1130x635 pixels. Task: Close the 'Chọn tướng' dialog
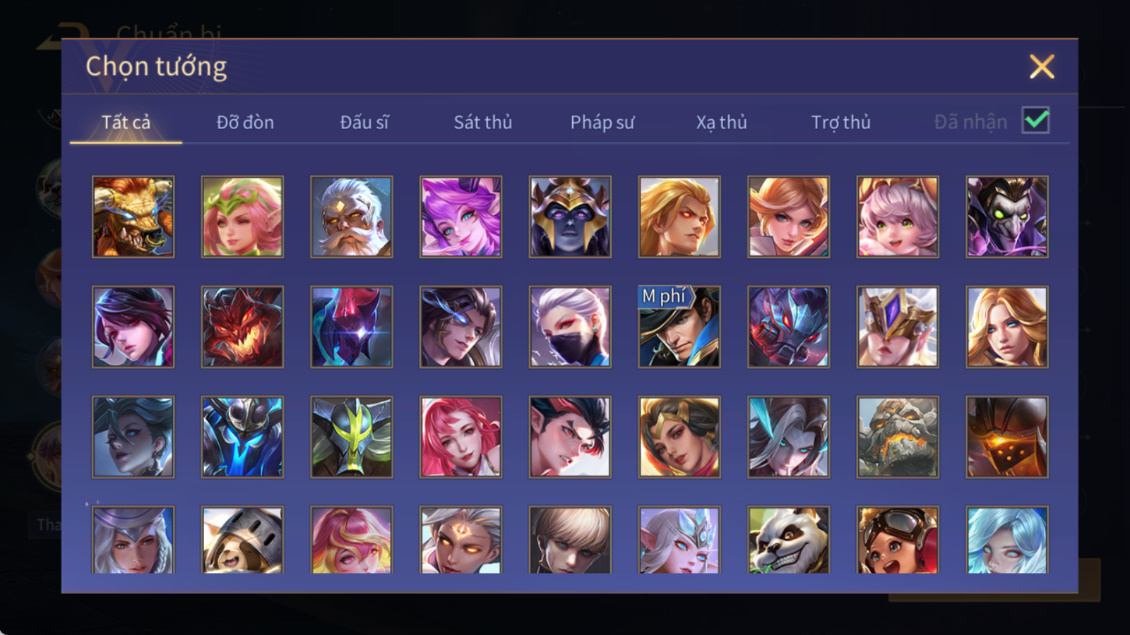click(x=1041, y=66)
